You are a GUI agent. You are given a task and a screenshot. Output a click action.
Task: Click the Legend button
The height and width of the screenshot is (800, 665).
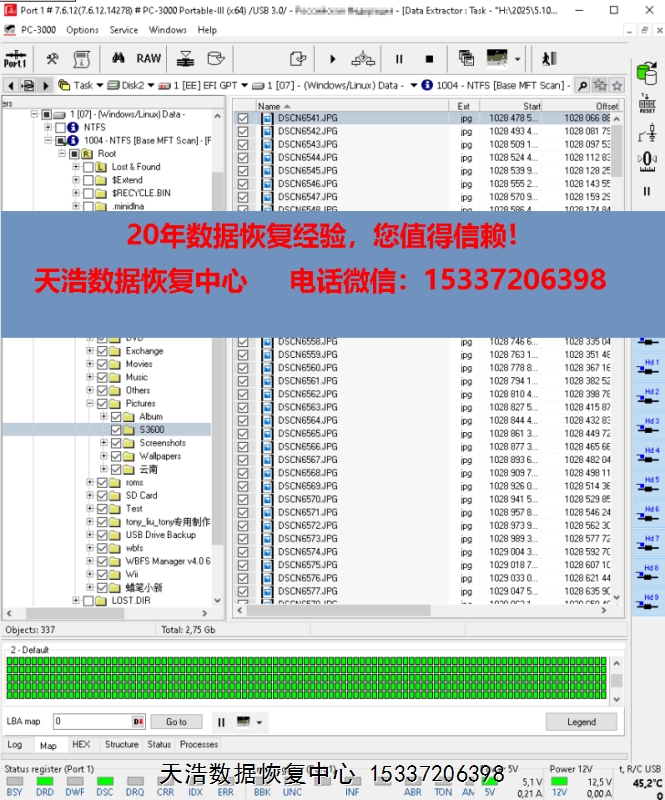tap(581, 721)
